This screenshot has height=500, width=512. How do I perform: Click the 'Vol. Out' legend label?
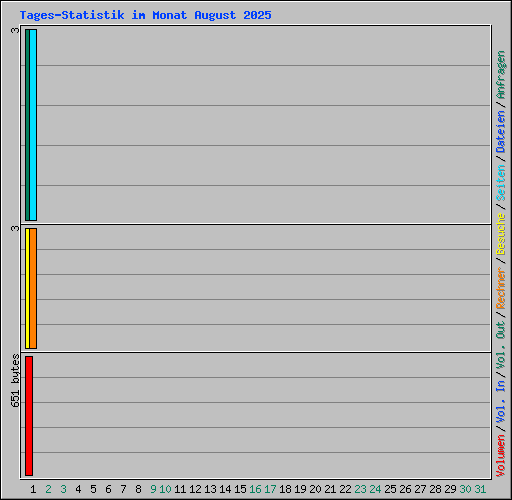(500, 344)
